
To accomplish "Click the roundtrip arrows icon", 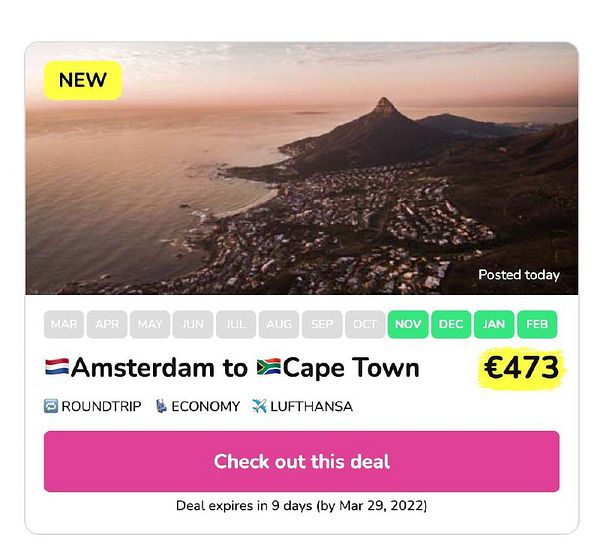I will (51, 406).
